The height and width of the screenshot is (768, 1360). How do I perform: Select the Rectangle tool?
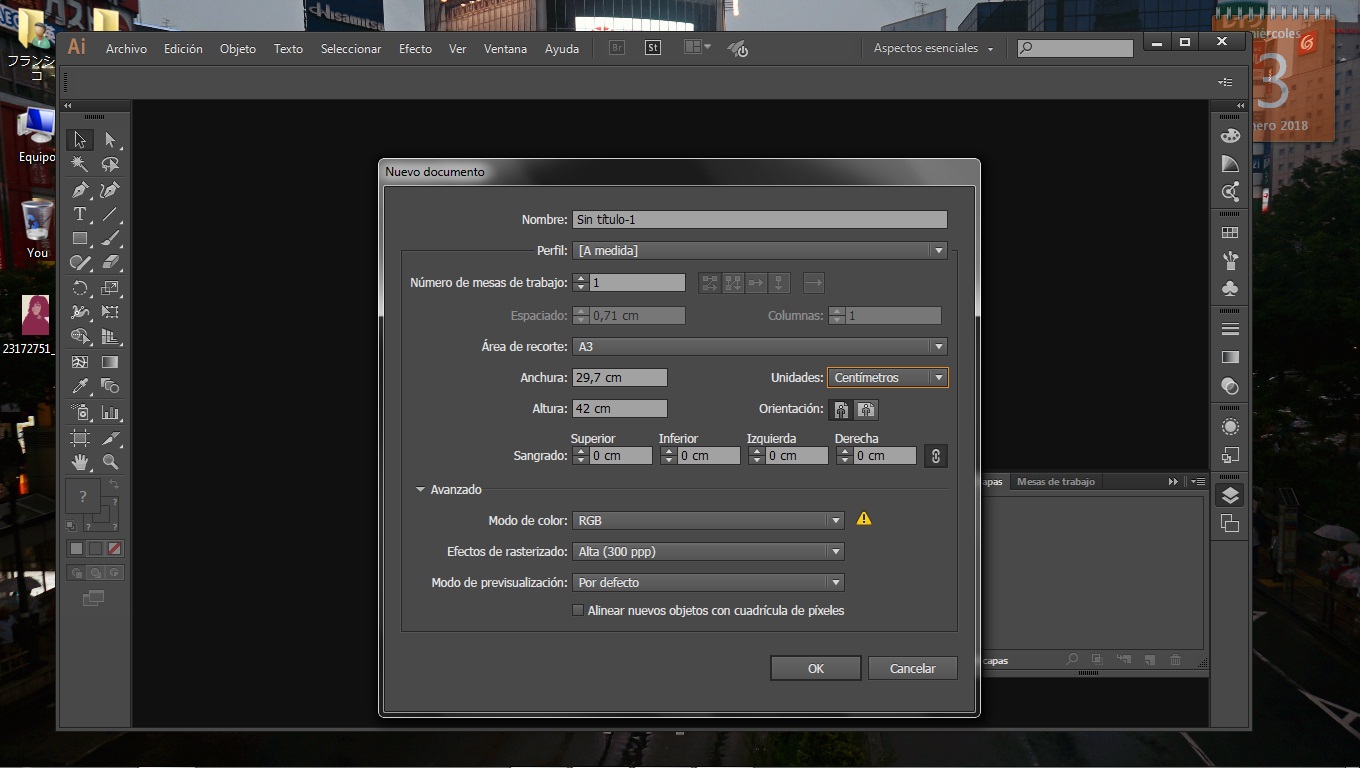tap(80, 238)
